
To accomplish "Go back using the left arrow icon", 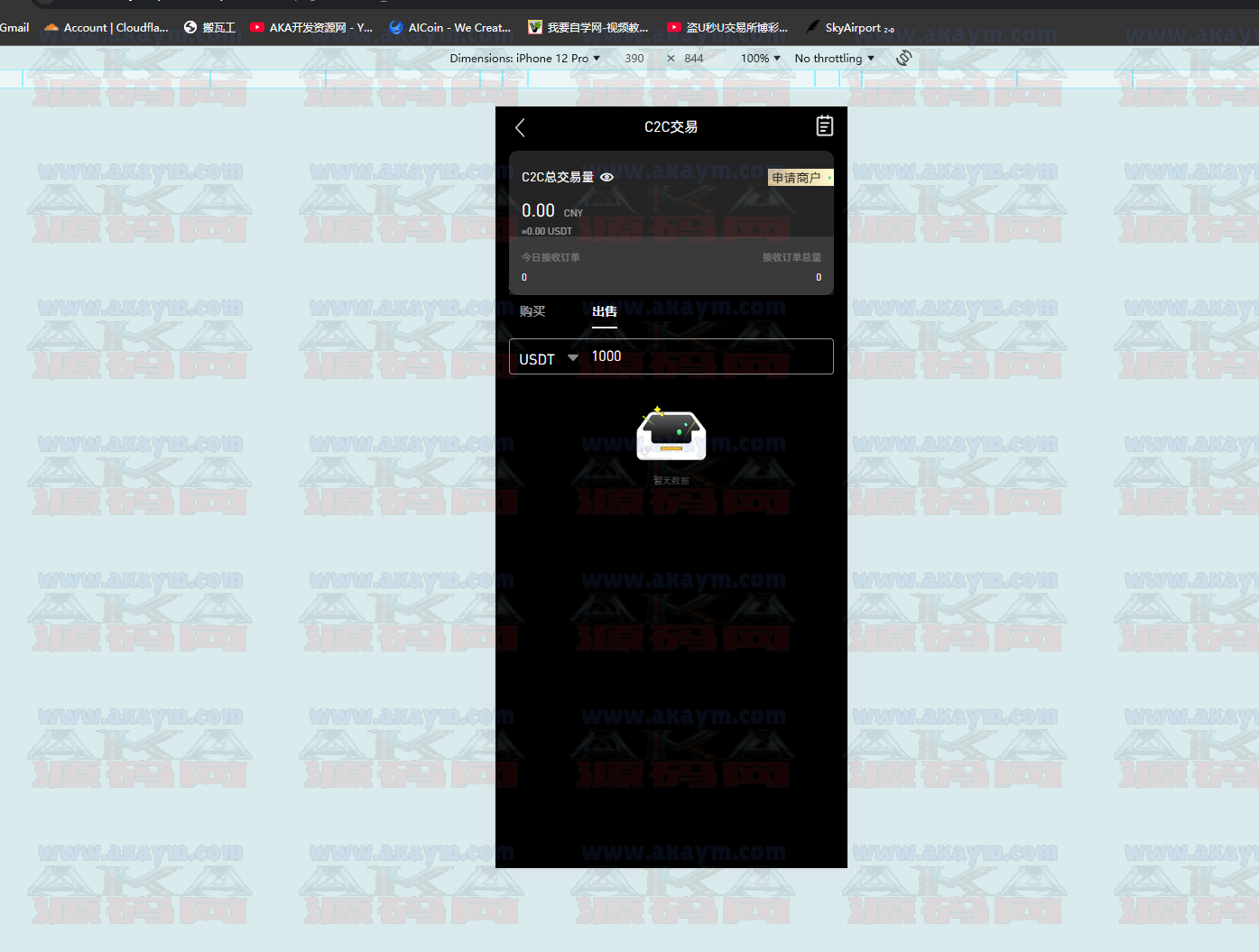I will [x=520, y=127].
